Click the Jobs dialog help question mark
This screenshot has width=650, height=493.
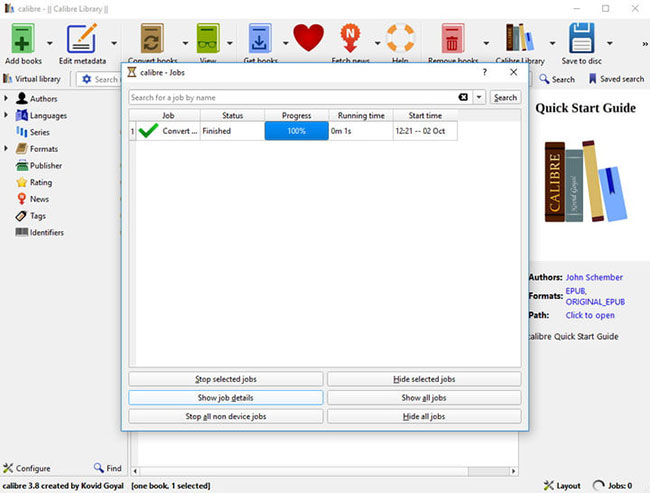click(x=484, y=72)
